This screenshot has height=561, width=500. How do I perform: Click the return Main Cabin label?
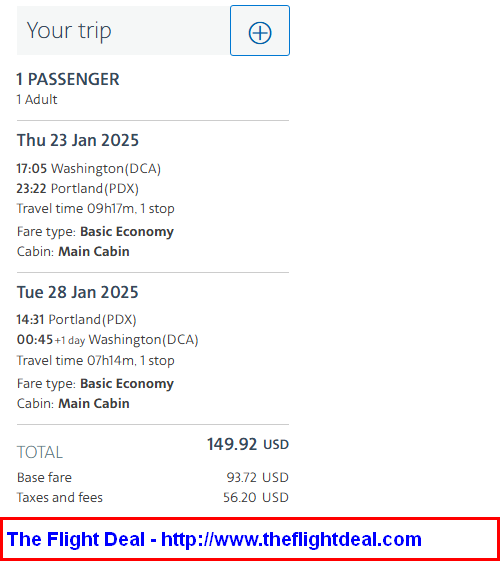(94, 403)
